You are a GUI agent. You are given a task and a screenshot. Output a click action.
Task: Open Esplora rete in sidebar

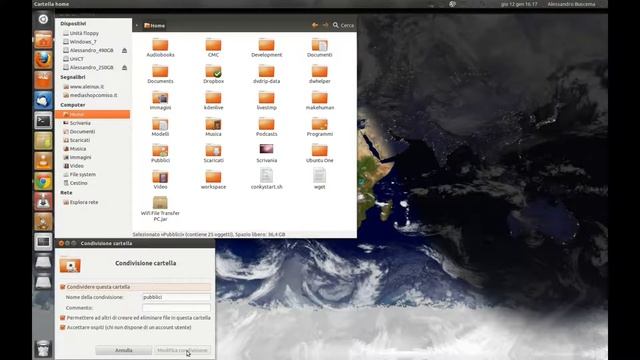pos(80,202)
